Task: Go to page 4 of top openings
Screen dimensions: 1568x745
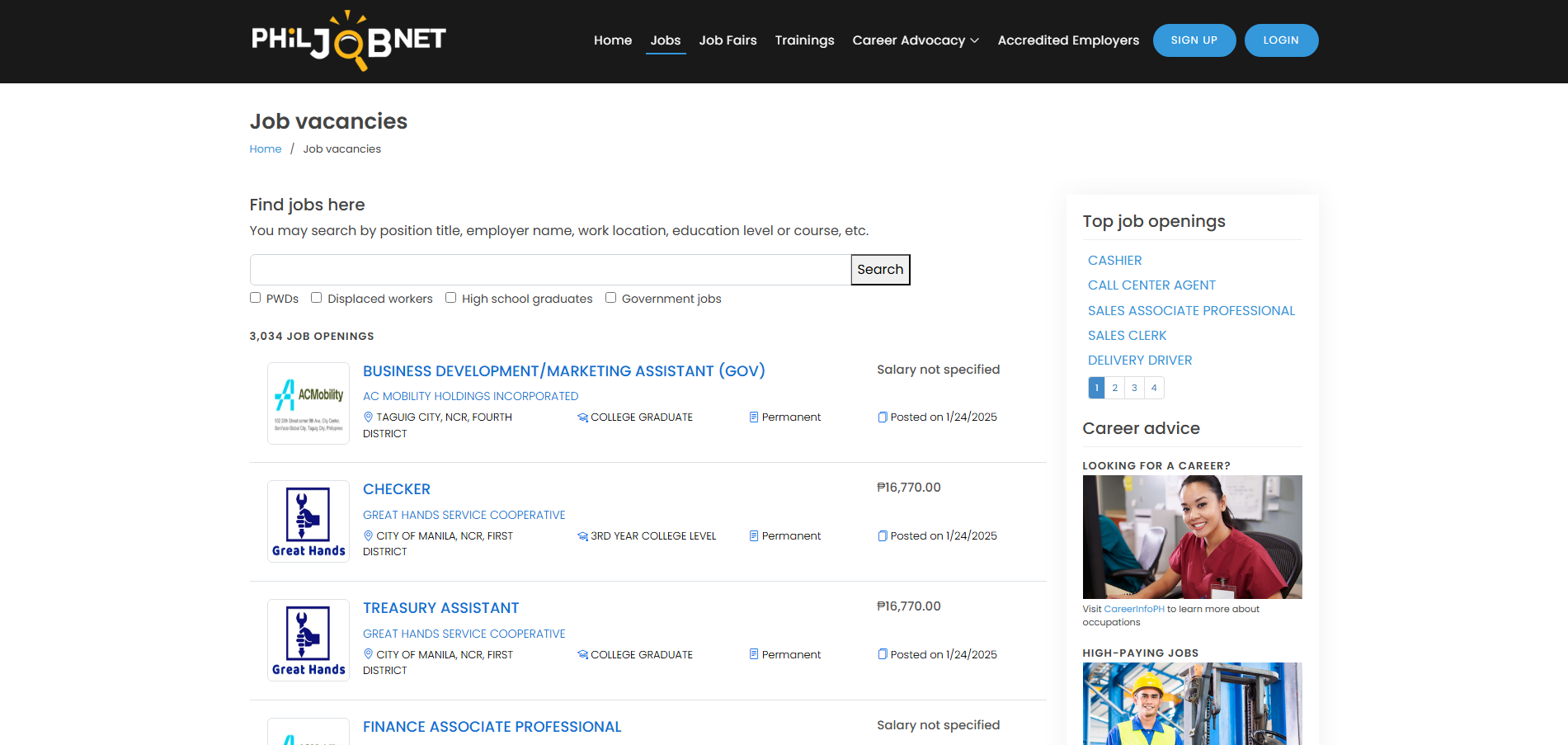Action: 1154,388
